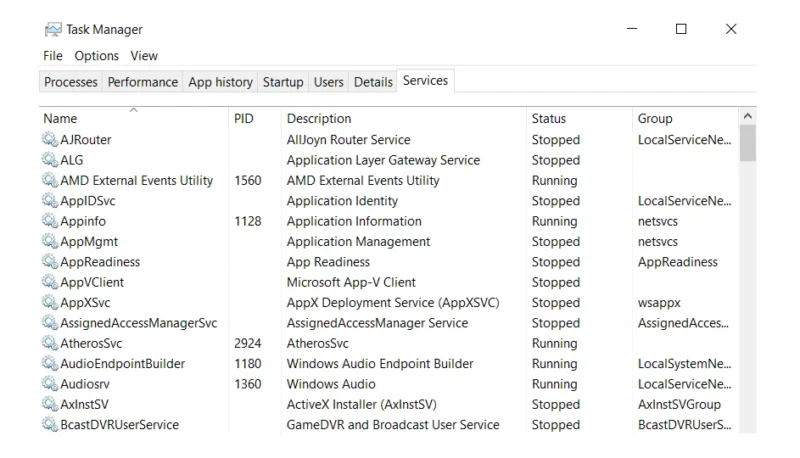
Task: Switch to the Details tab
Action: (373, 82)
